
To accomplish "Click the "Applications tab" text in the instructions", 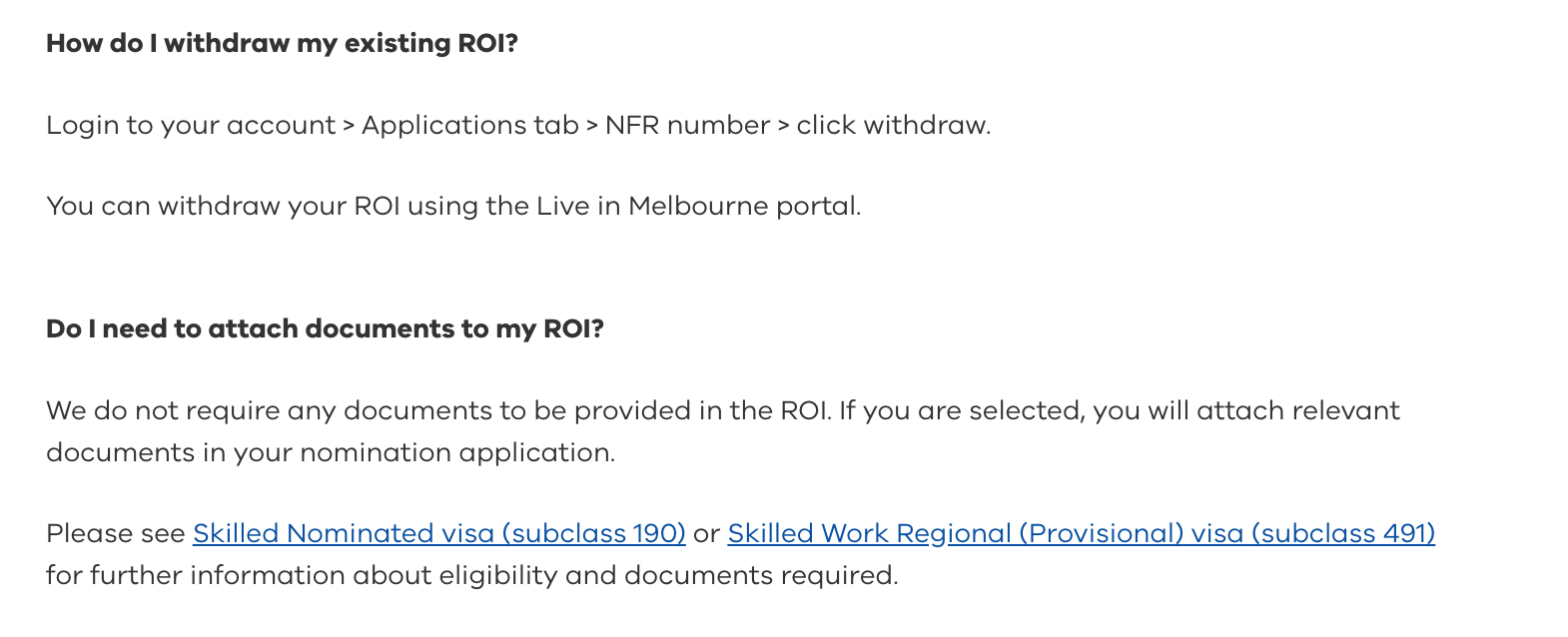I will click(469, 126).
